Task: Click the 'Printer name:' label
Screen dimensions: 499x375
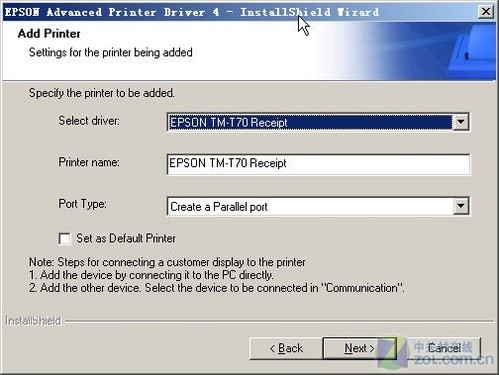Action: [89, 162]
